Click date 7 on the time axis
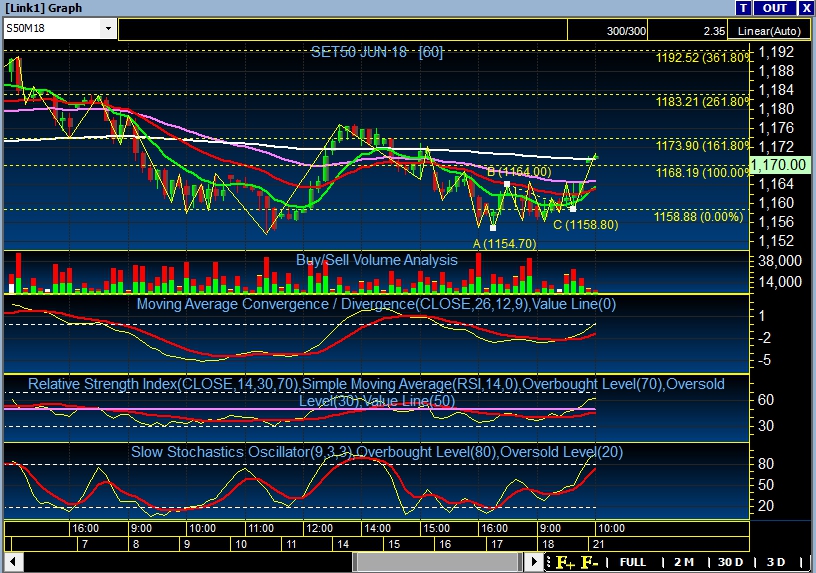816x573 pixels. coord(85,544)
